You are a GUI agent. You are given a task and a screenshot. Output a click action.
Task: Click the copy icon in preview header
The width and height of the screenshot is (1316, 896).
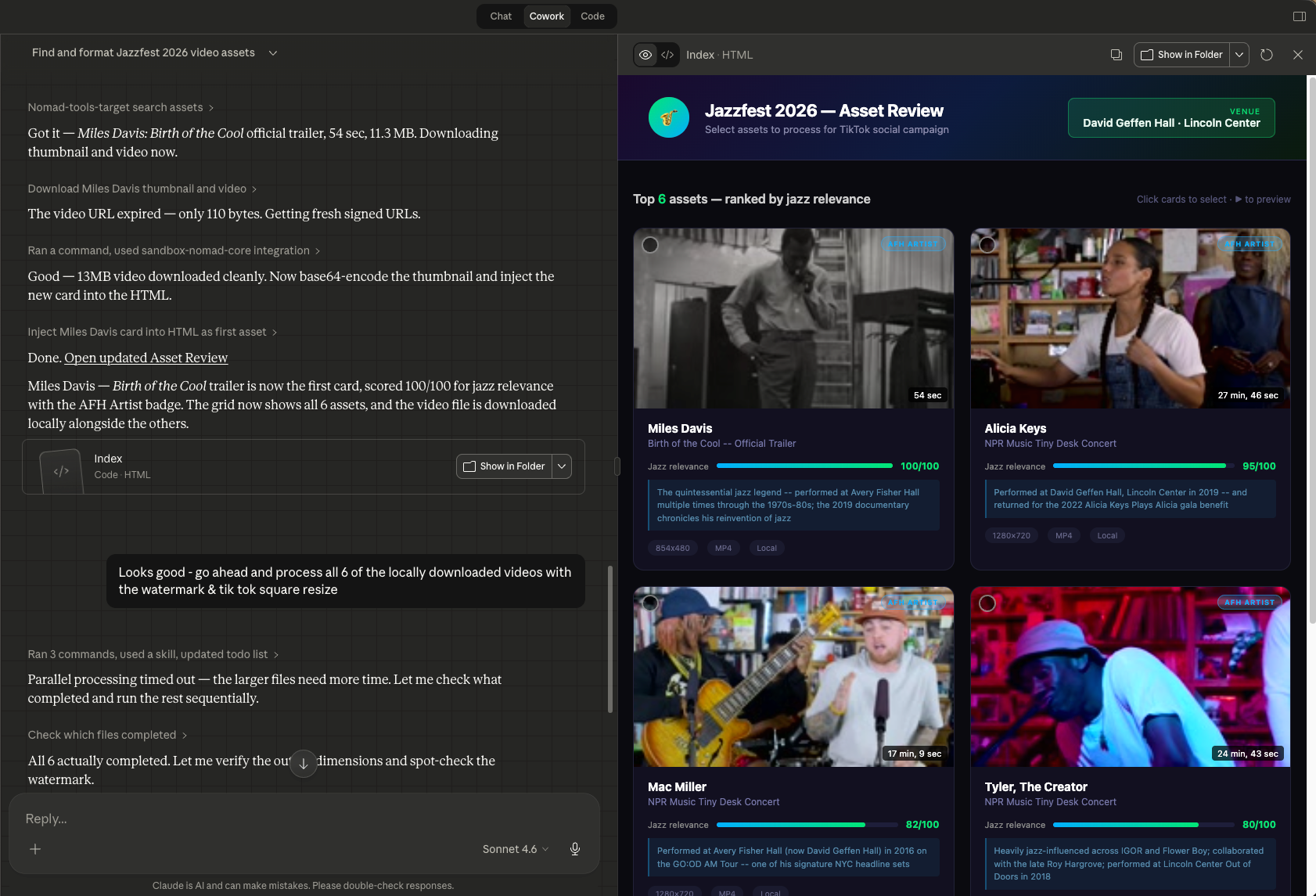pos(1116,55)
